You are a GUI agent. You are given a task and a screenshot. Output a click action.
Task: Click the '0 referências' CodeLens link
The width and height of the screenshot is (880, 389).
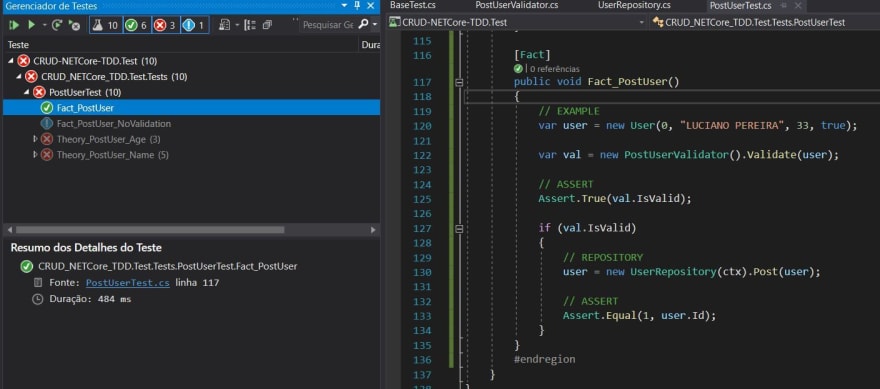pos(555,69)
